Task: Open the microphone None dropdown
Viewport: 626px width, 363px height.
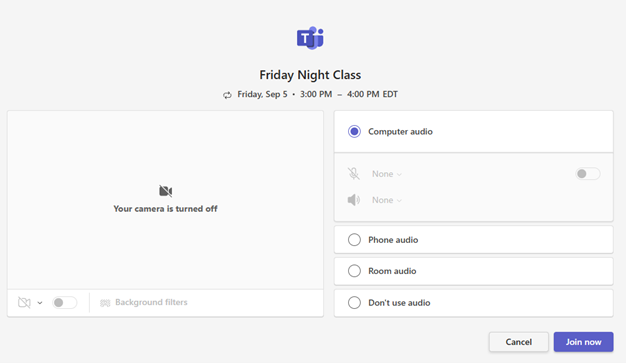Action: coord(387,174)
